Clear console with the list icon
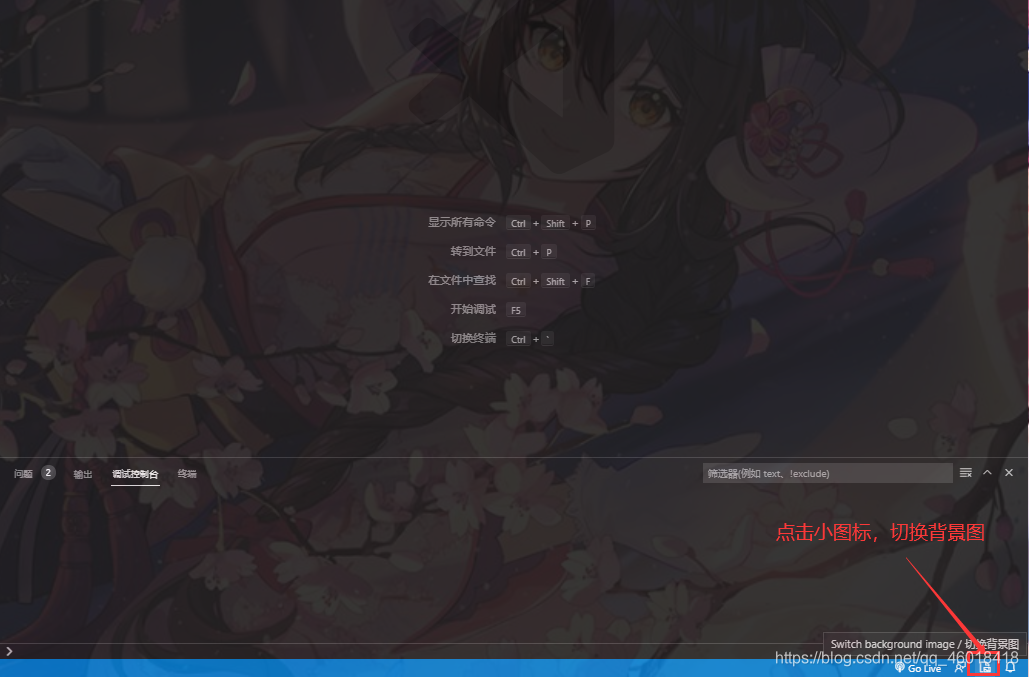This screenshot has height=677, width=1029. coord(965,473)
